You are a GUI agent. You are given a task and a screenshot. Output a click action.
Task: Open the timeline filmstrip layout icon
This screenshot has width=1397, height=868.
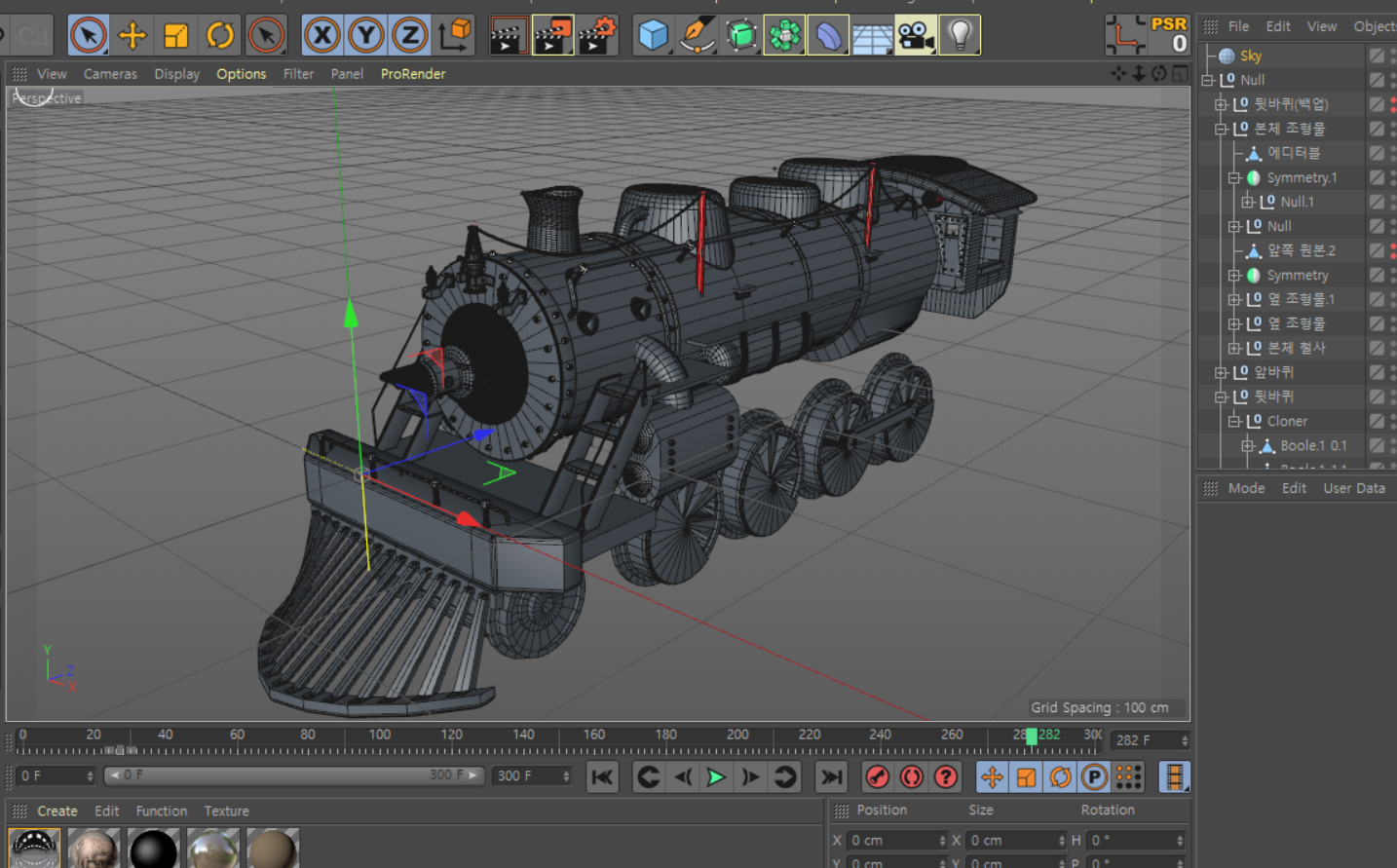[x=1175, y=776]
